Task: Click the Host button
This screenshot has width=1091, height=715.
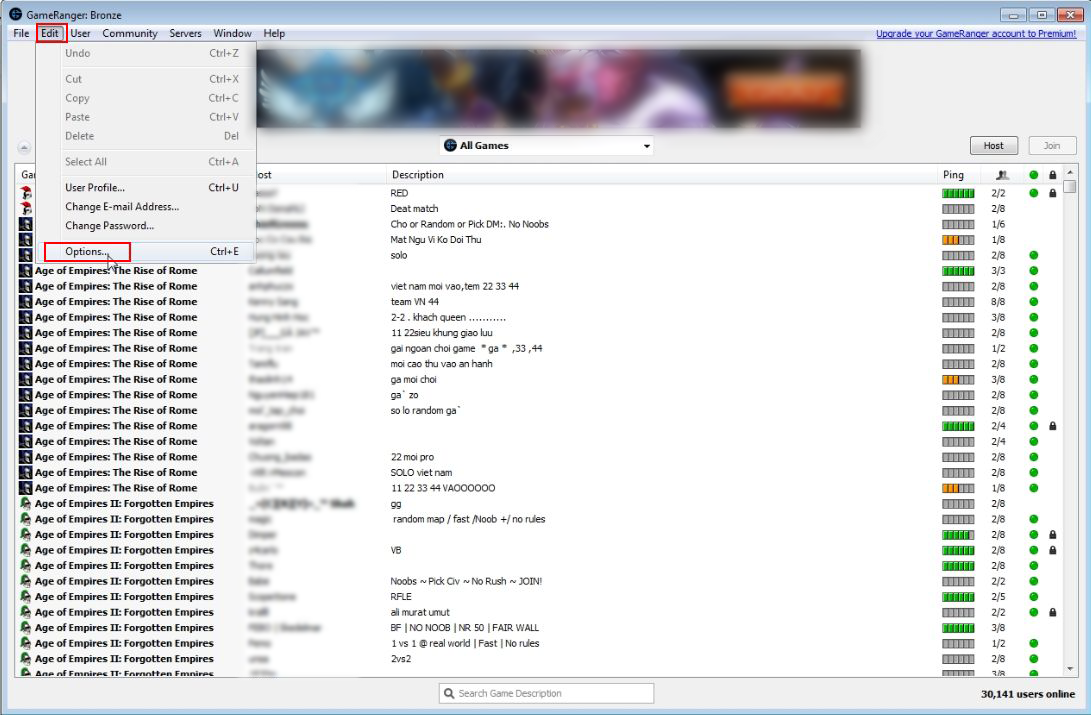Action: coord(994,145)
